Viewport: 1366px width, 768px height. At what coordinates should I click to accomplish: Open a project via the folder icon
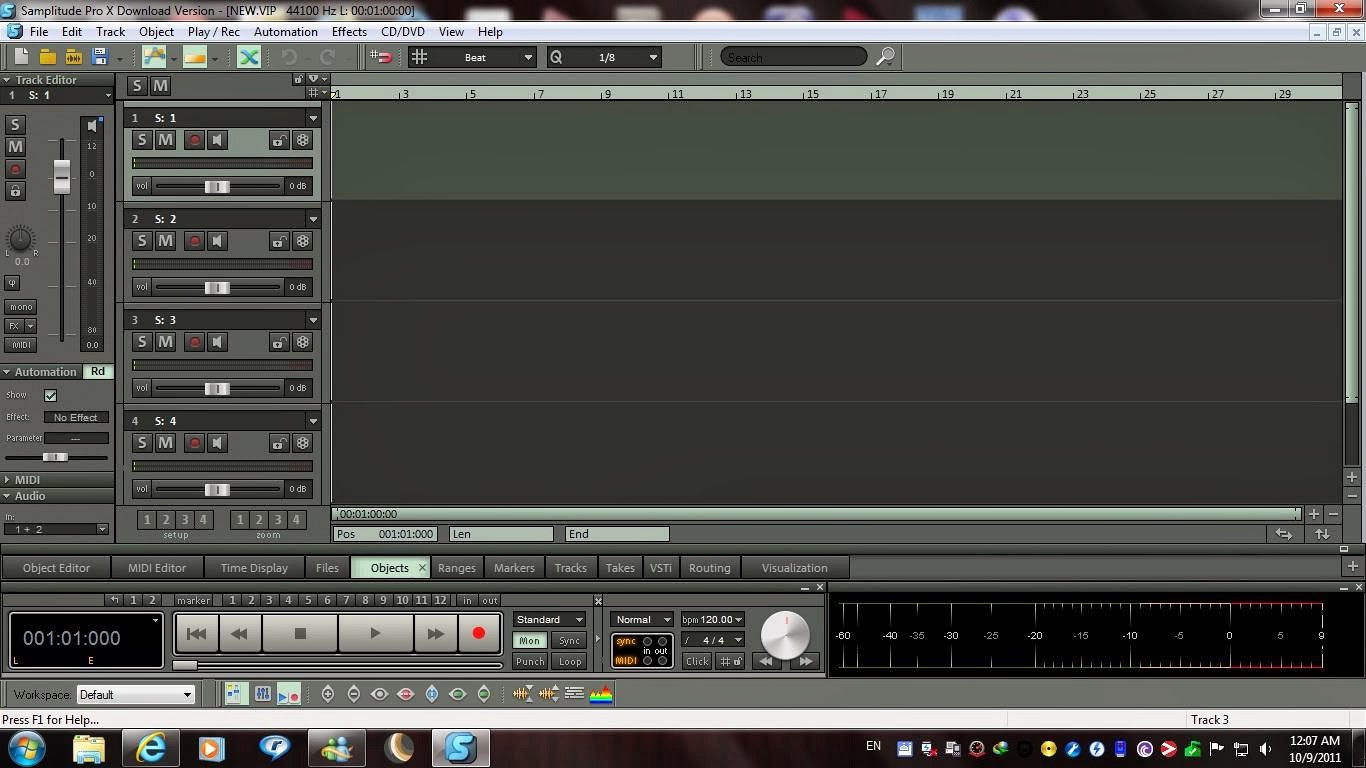[x=47, y=57]
